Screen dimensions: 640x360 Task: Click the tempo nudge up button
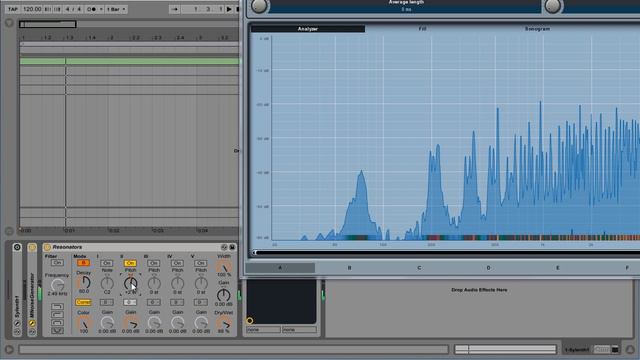coord(58,9)
